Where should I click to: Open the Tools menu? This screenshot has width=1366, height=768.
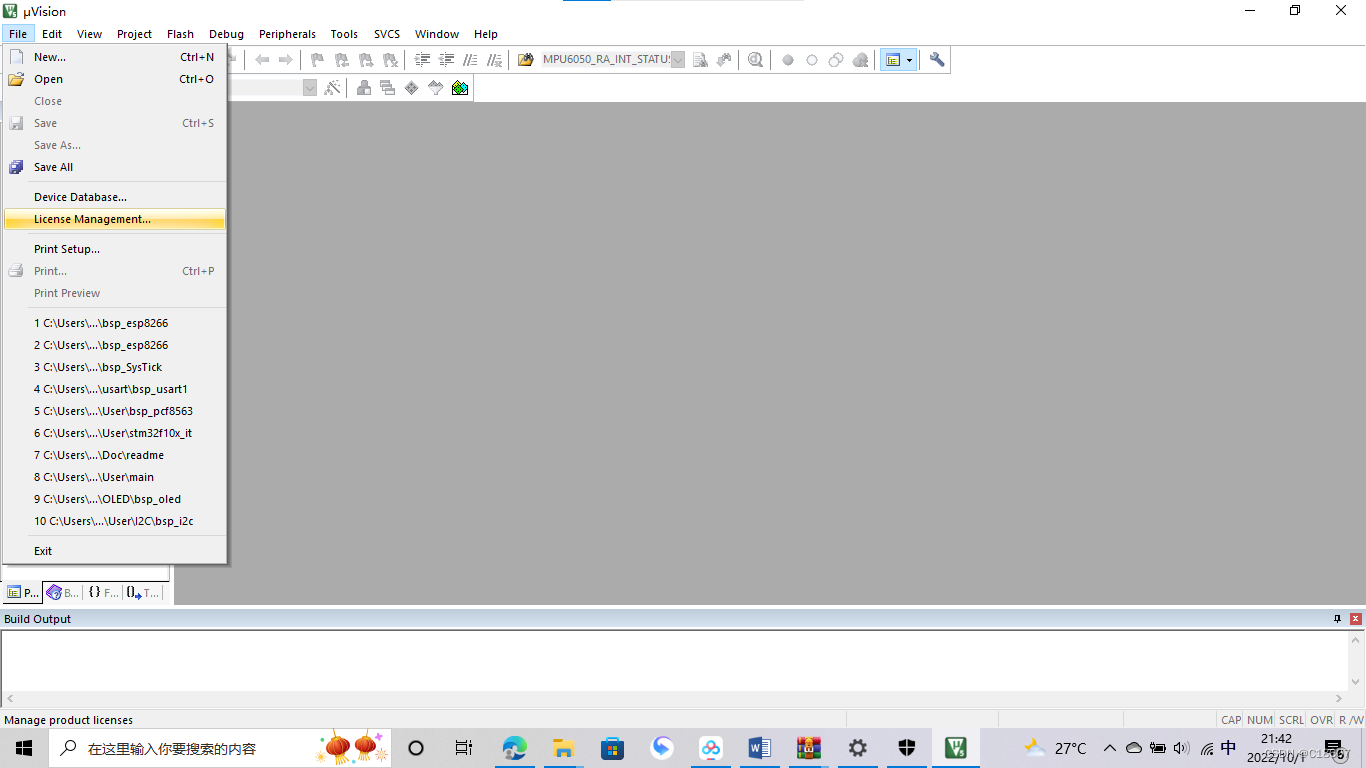pos(344,34)
